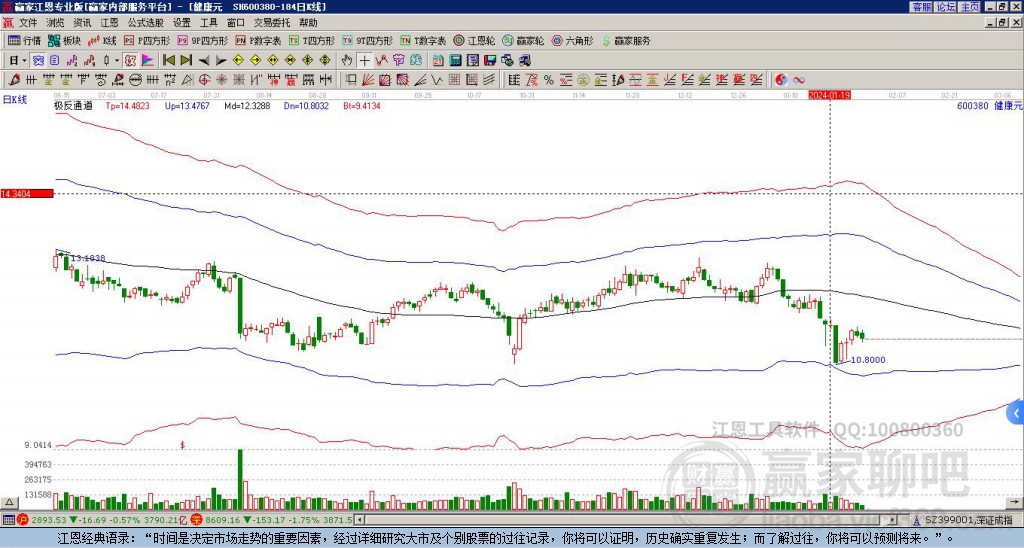The width and height of the screenshot is (1024, 548).
Task: Click the Tp=14.4823 value
Action: pos(127,105)
